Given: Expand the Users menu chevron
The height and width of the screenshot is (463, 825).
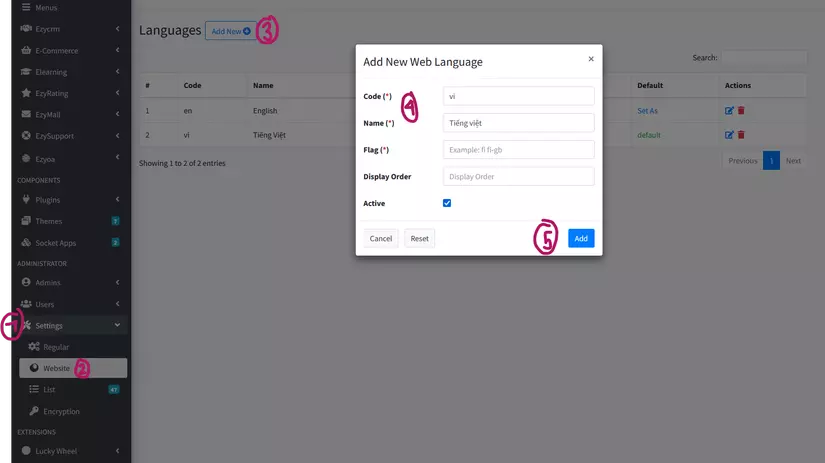Looking at the screenshot, I should [118, 304].
